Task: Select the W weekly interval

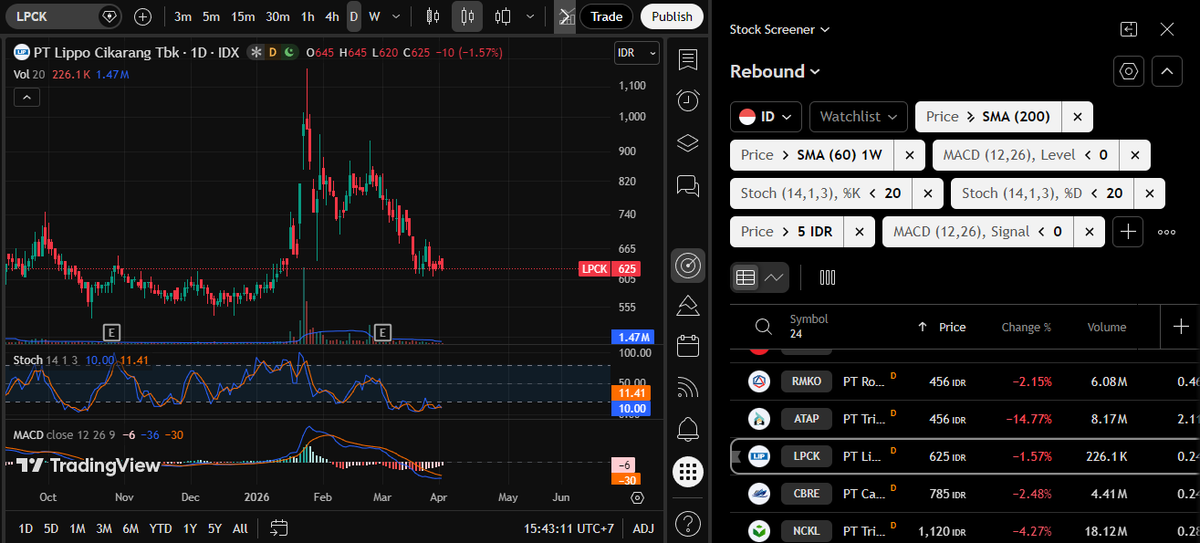Action: [x=375, y=16]
